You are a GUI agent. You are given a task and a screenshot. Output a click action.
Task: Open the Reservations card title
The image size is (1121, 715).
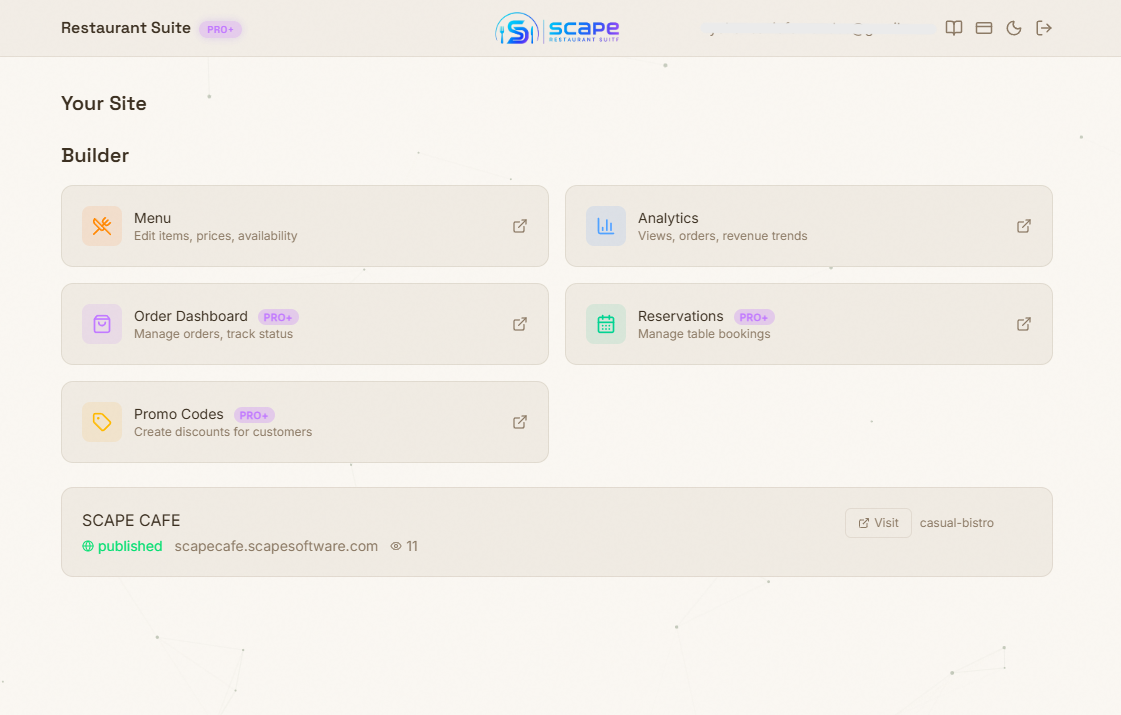(681, 316)
